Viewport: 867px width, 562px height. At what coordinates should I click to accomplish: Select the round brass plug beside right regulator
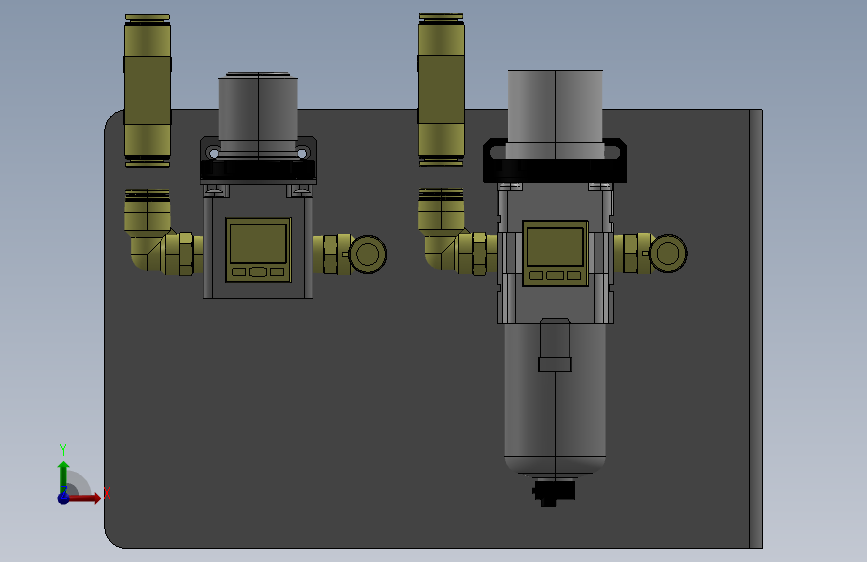coord(668,253)
